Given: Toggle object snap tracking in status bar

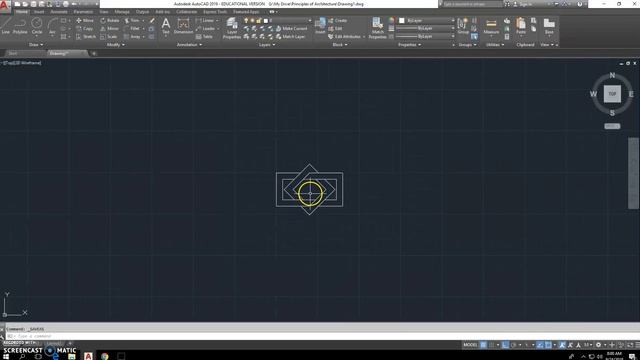Looking at the screenshot, I should [540, 345].
